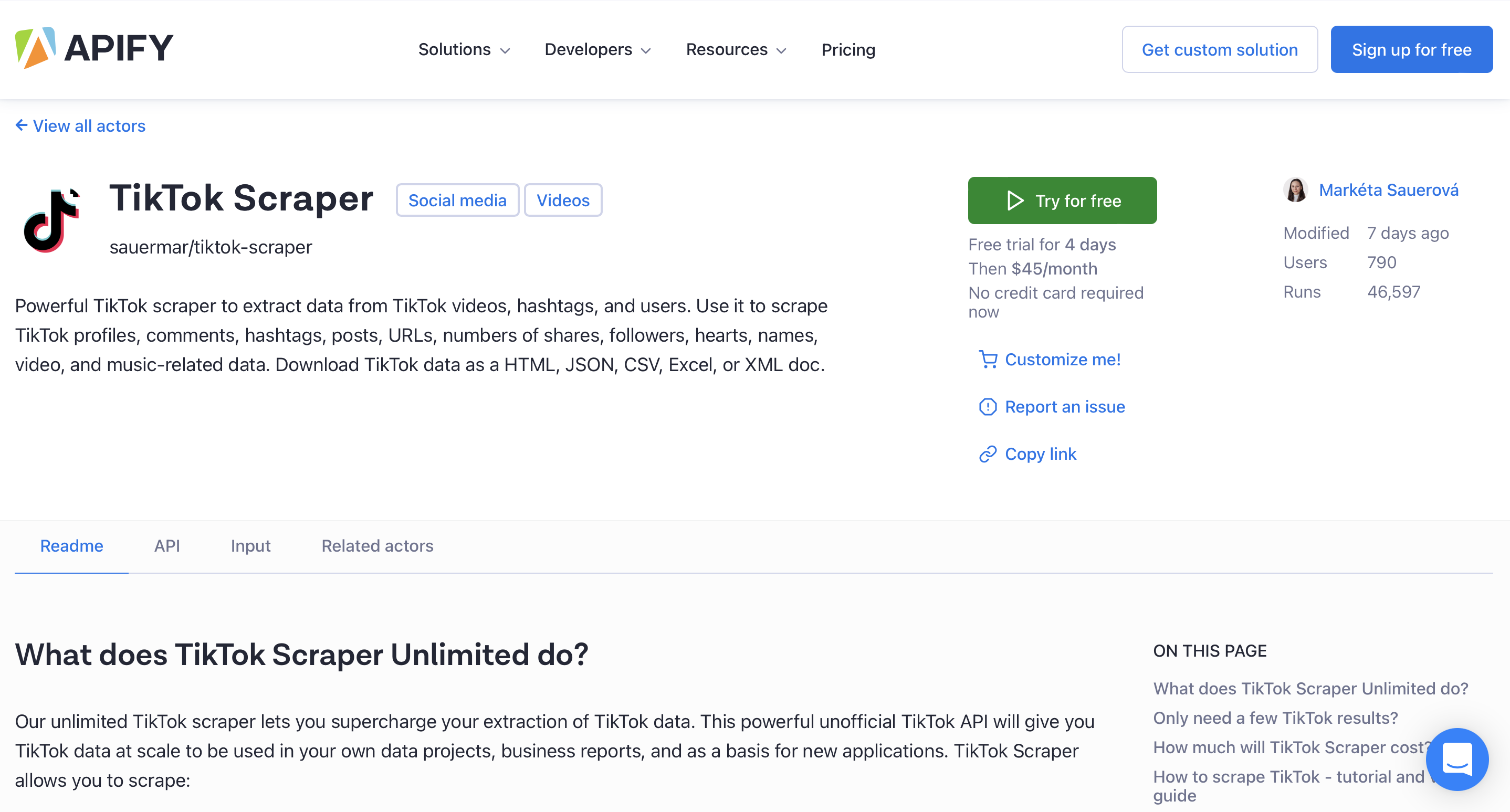Click the back arrow beside View all actors

click(22, 125)
